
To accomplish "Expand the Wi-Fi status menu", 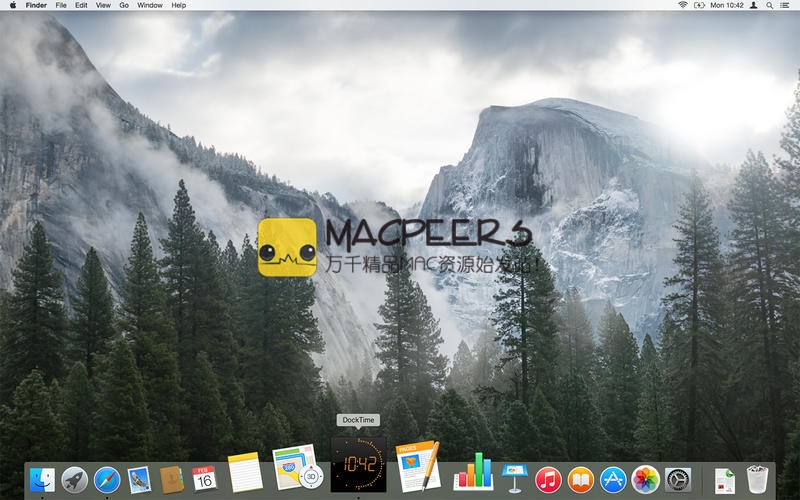I will pos(683,5).
